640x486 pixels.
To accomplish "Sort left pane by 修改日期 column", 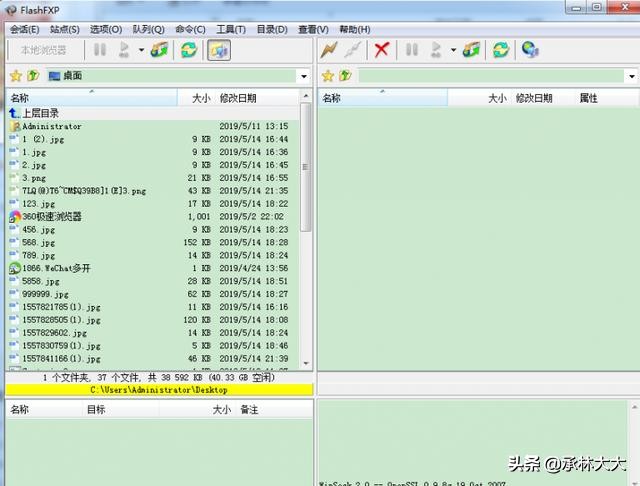I will (257, 98).
